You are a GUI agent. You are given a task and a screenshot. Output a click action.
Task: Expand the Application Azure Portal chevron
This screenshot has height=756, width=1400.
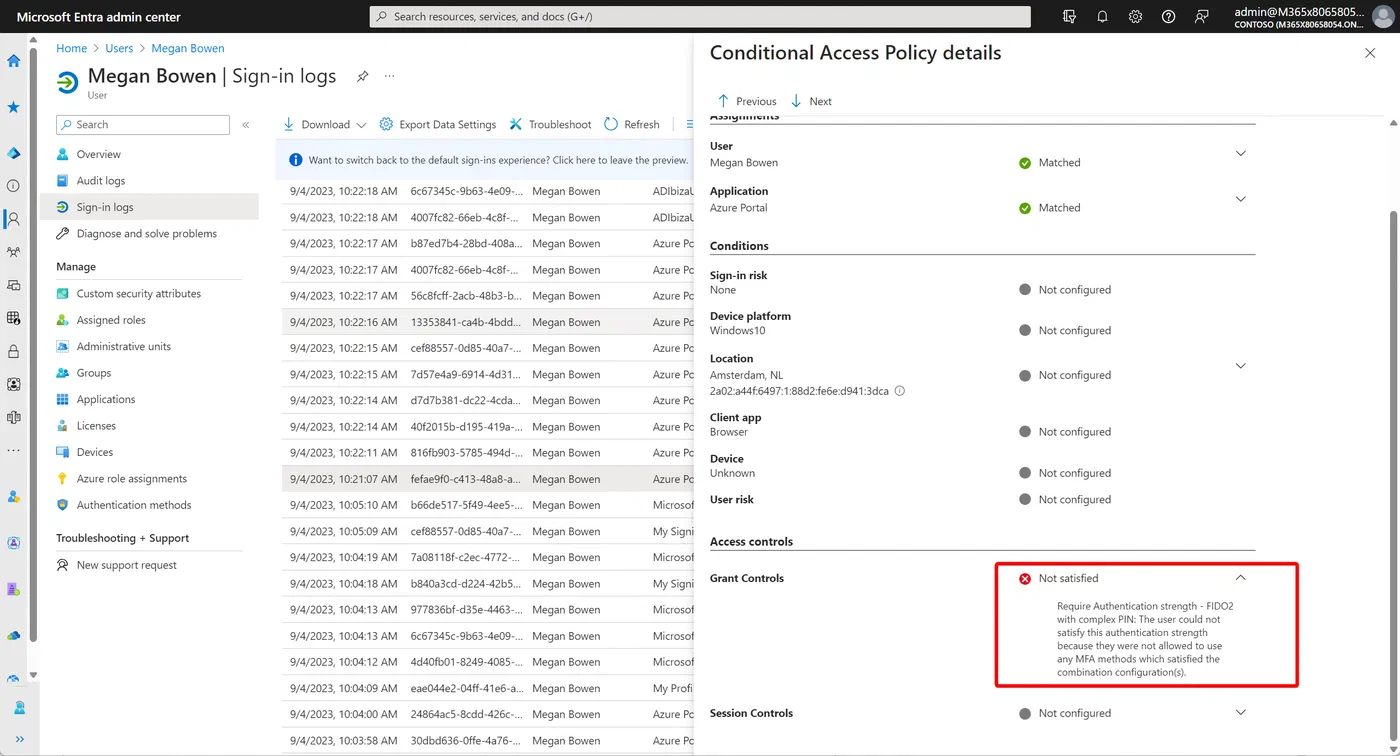(x=1241, y=198)
